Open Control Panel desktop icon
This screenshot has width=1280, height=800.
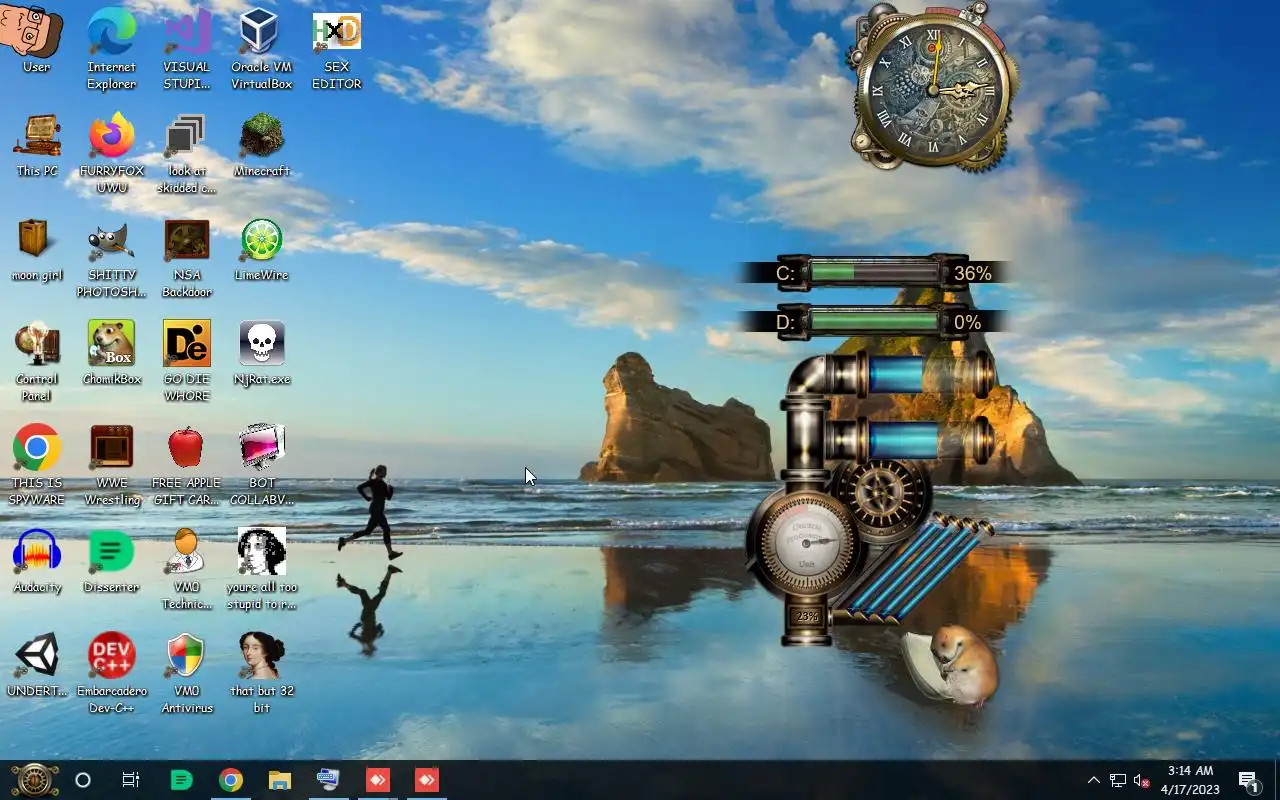(36, 362)
